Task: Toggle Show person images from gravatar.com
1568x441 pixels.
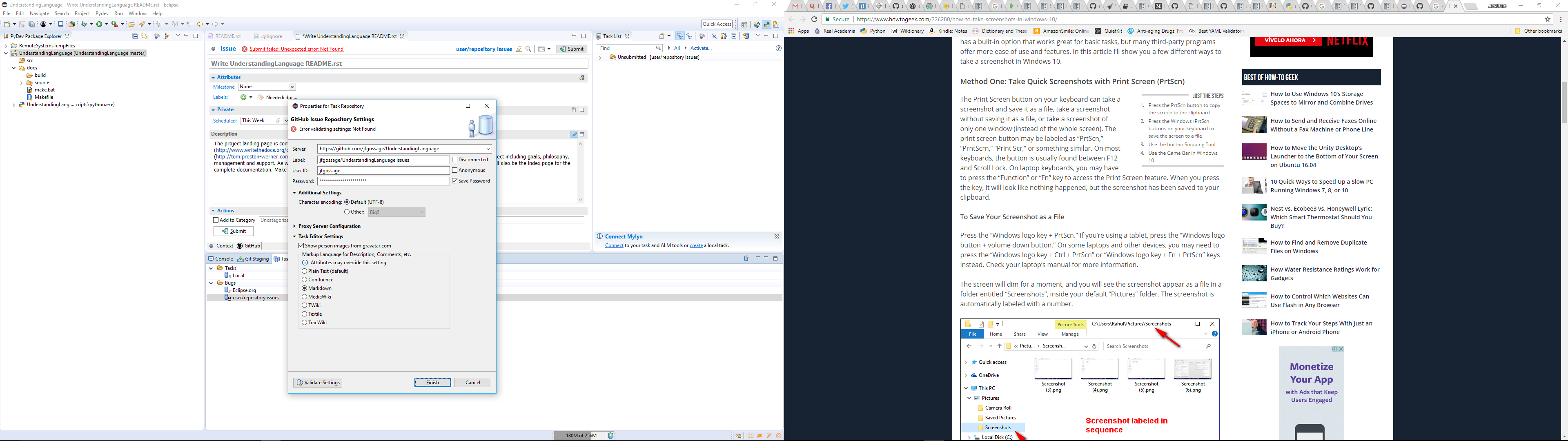Action: point(301,246)
